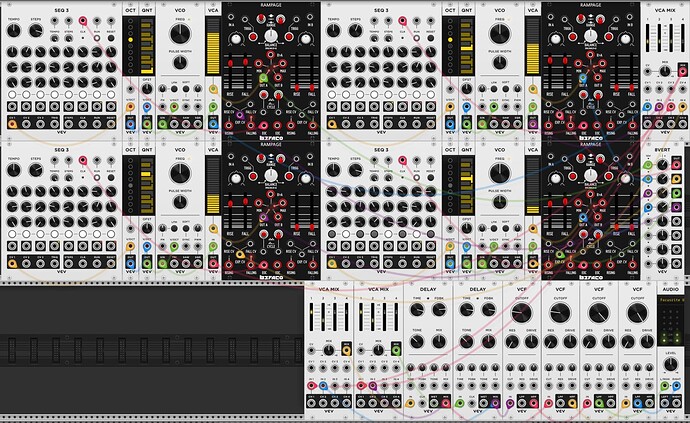Toggle the SOFT switch on the upper-left VCO
The height and width of the screenshot is (423, 690).
186,89
